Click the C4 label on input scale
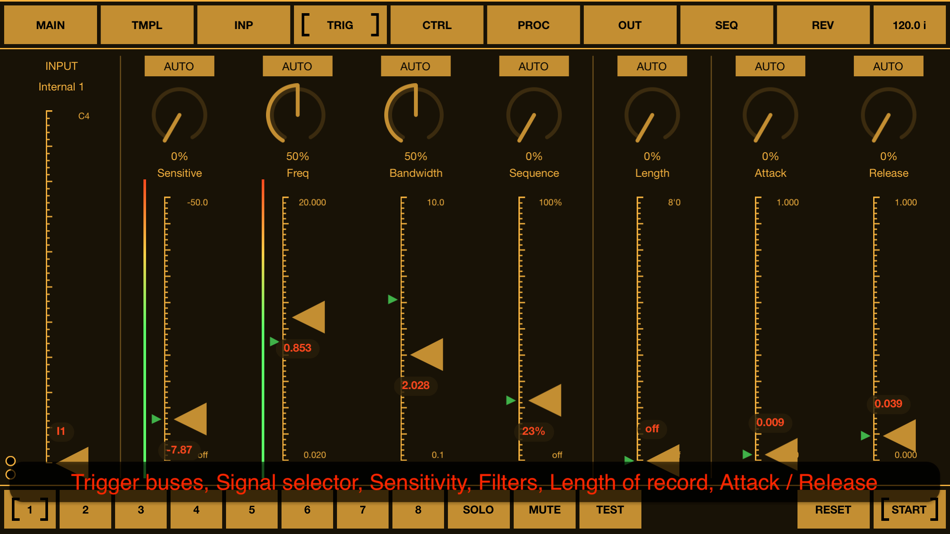This screenshot has height=534, width=950. pyautogui.click(x=84, y=116)
